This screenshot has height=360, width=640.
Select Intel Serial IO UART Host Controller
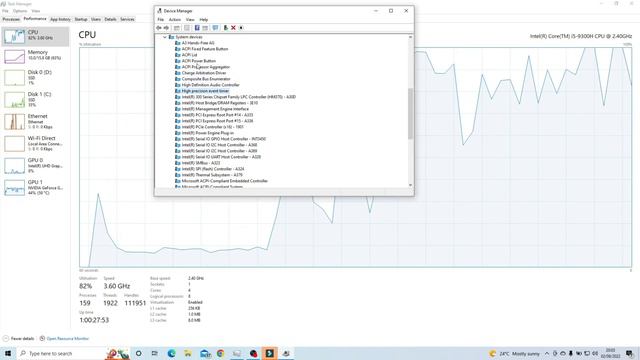click(221, 157)
